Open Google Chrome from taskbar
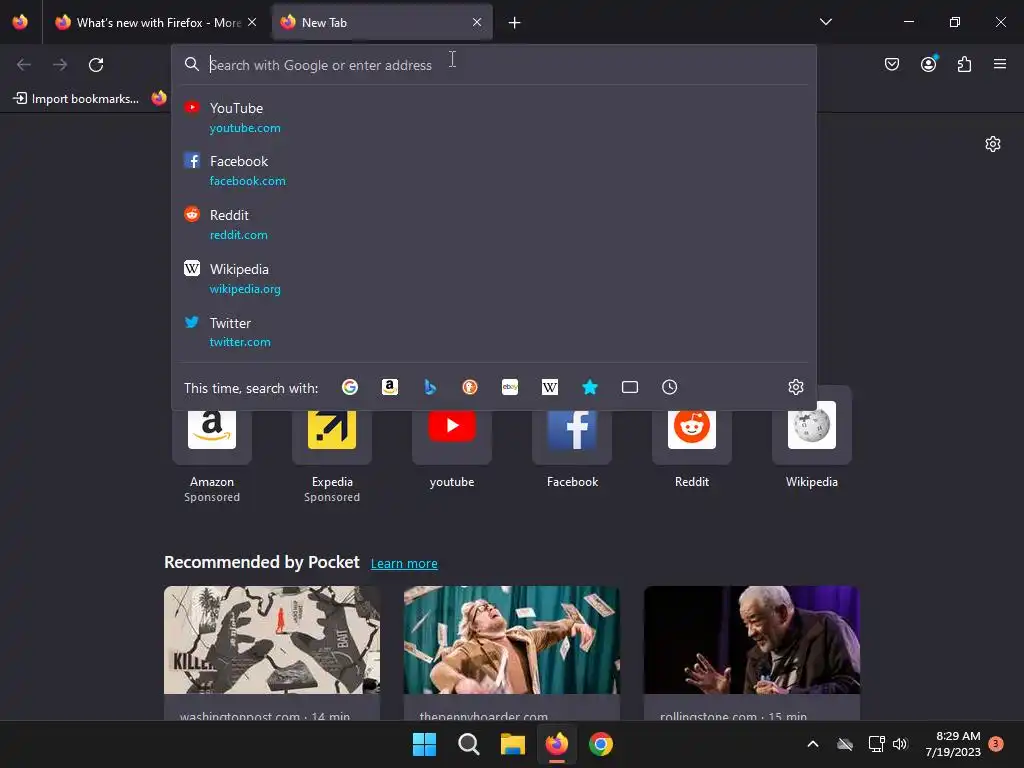This screenshot has height=768, width=1024. 601,744
